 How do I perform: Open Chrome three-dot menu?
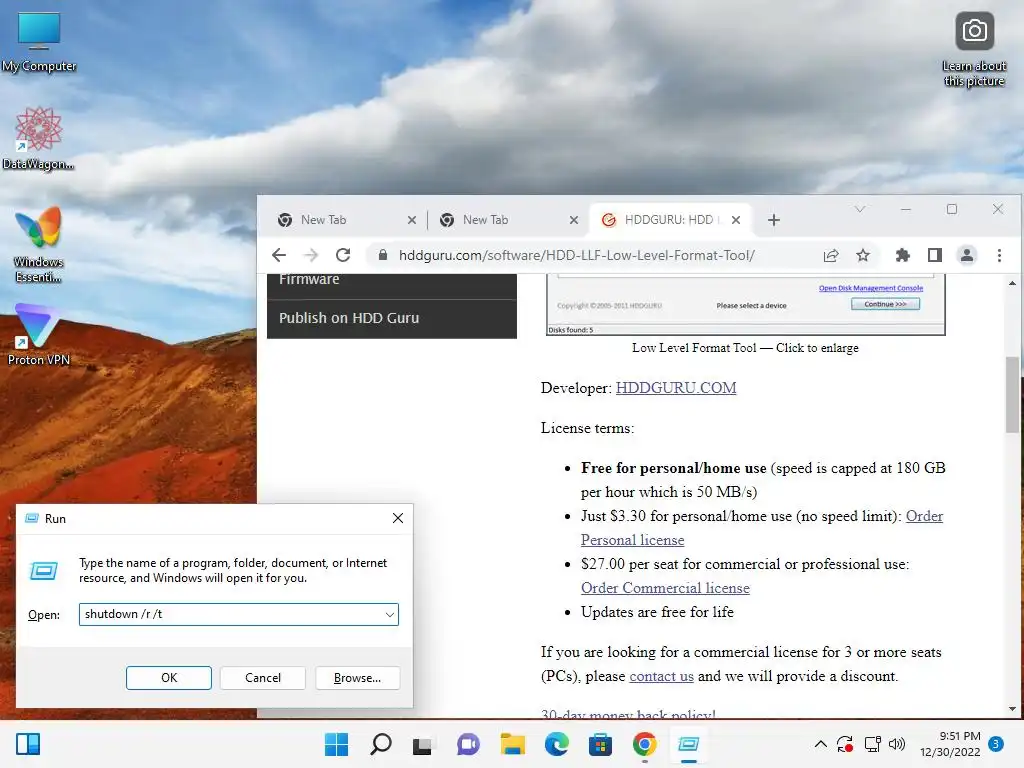tap(999, 255)
